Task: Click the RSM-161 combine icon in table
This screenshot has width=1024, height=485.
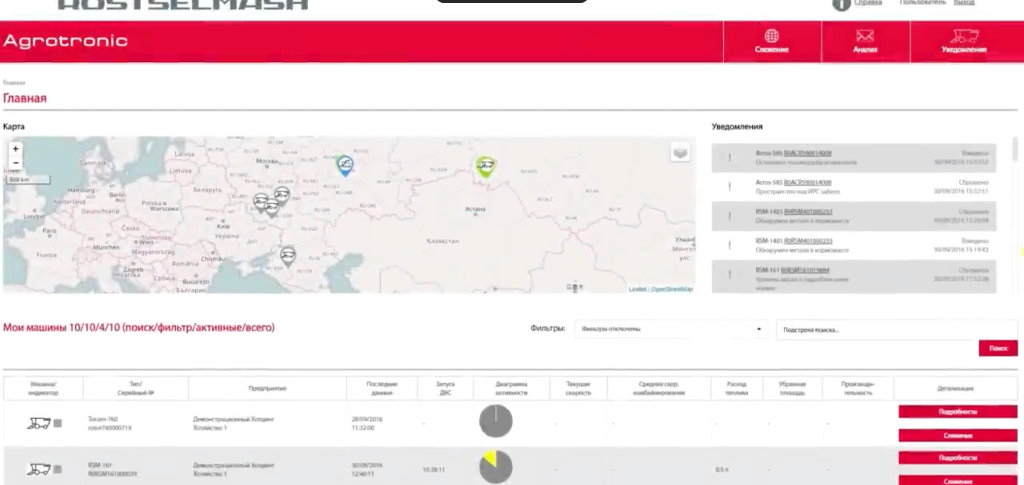Action: 38,469
